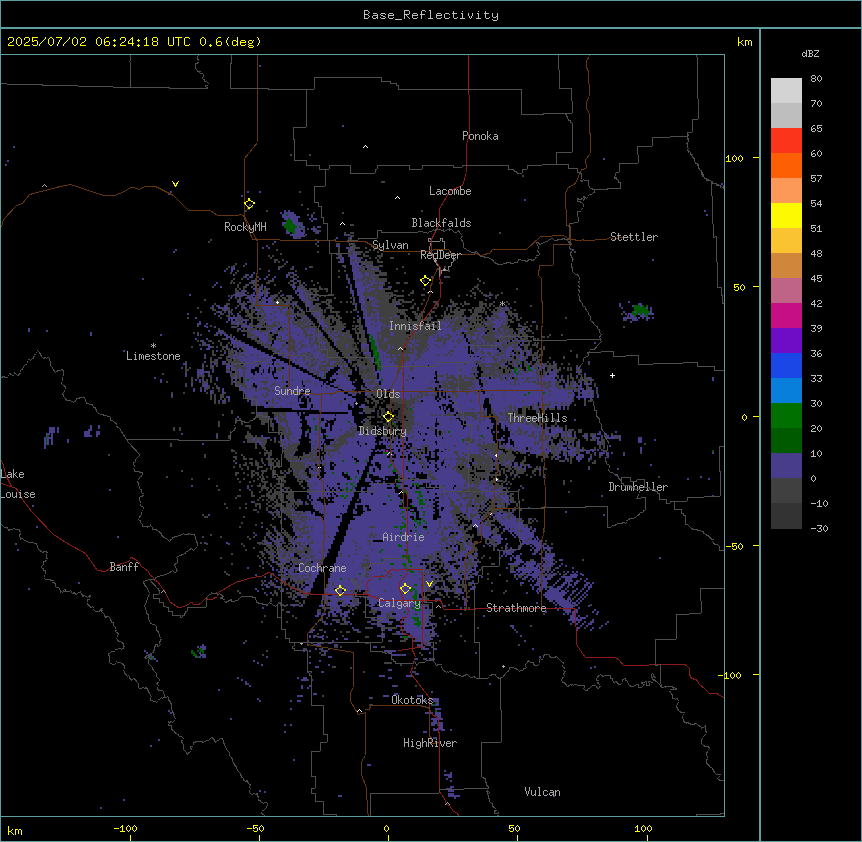Click the Innisfail city label
This screenshot has height=842, width=862.
pyautogui.click(x=415, y=326)
